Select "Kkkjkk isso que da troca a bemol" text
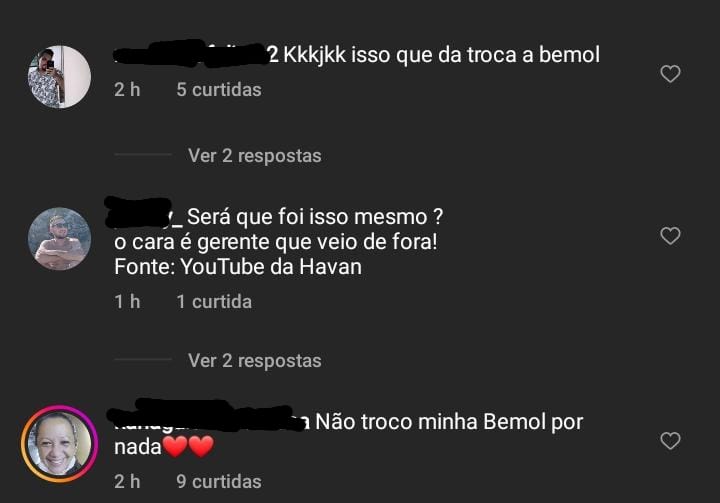720x503 pixels. coord(441,55)
